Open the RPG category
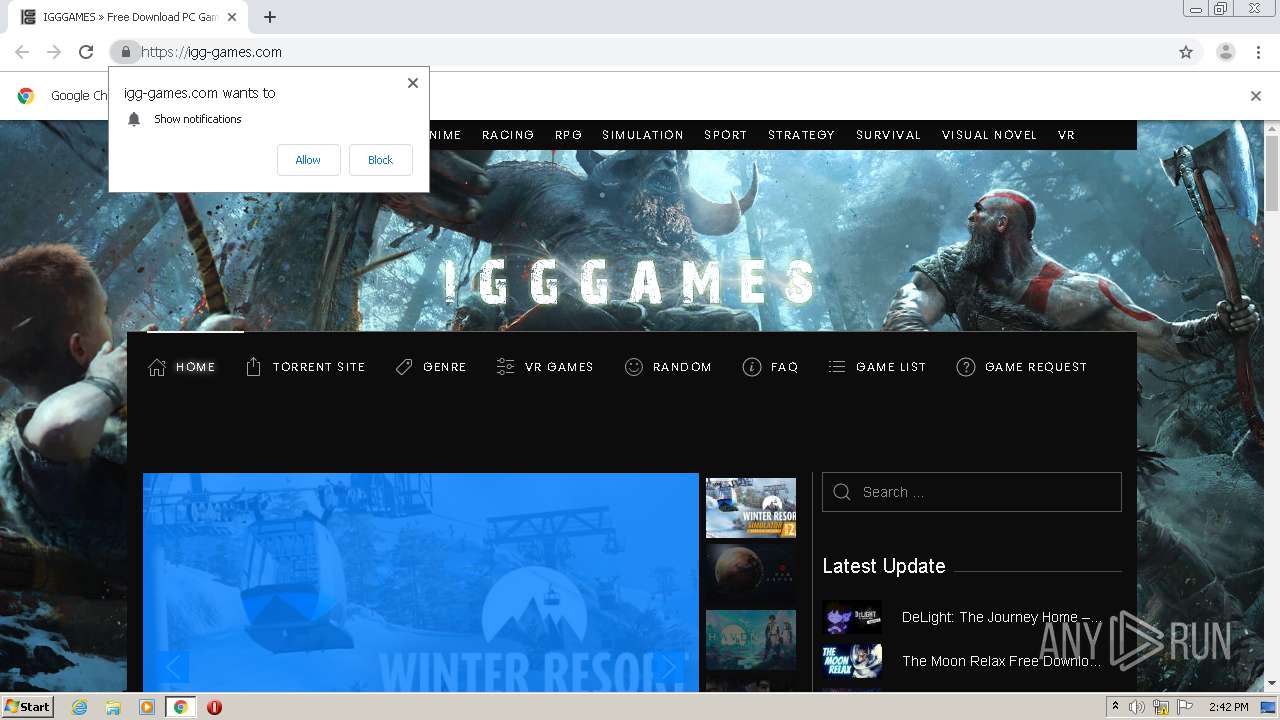 pos(568,135)
